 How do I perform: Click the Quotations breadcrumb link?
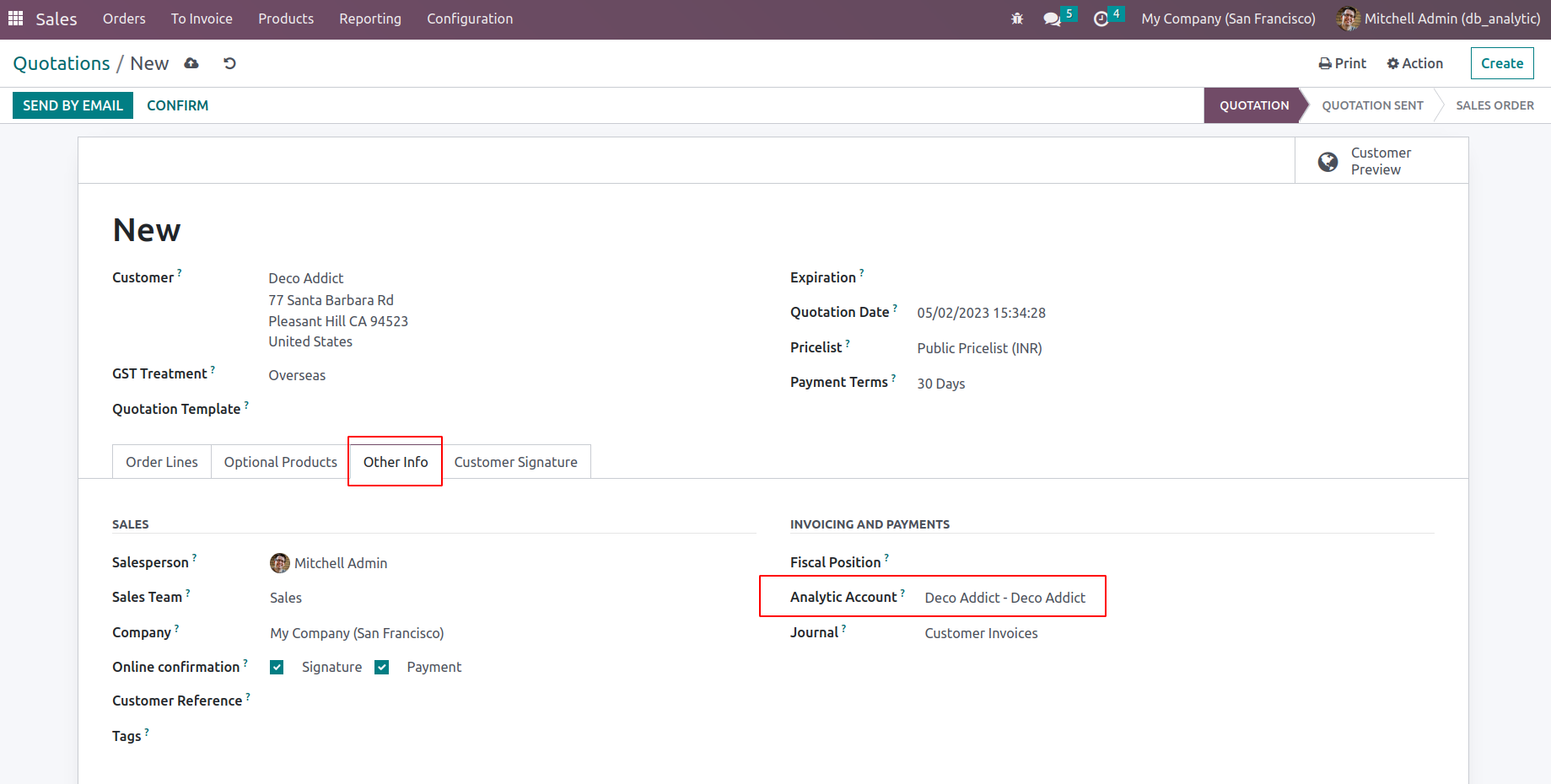click(x=62, y=63)
